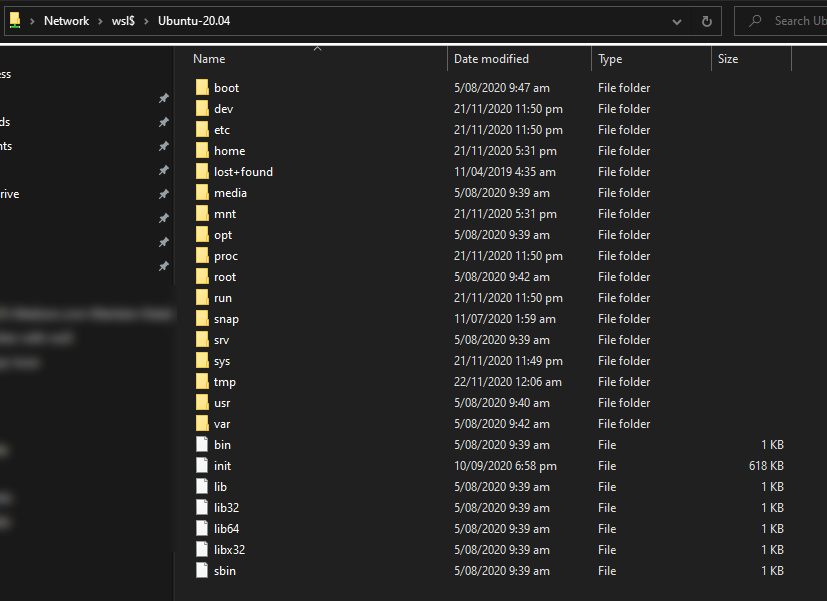Click date 10/09/2020 6:58 pm of init

(x=505, y=466)
